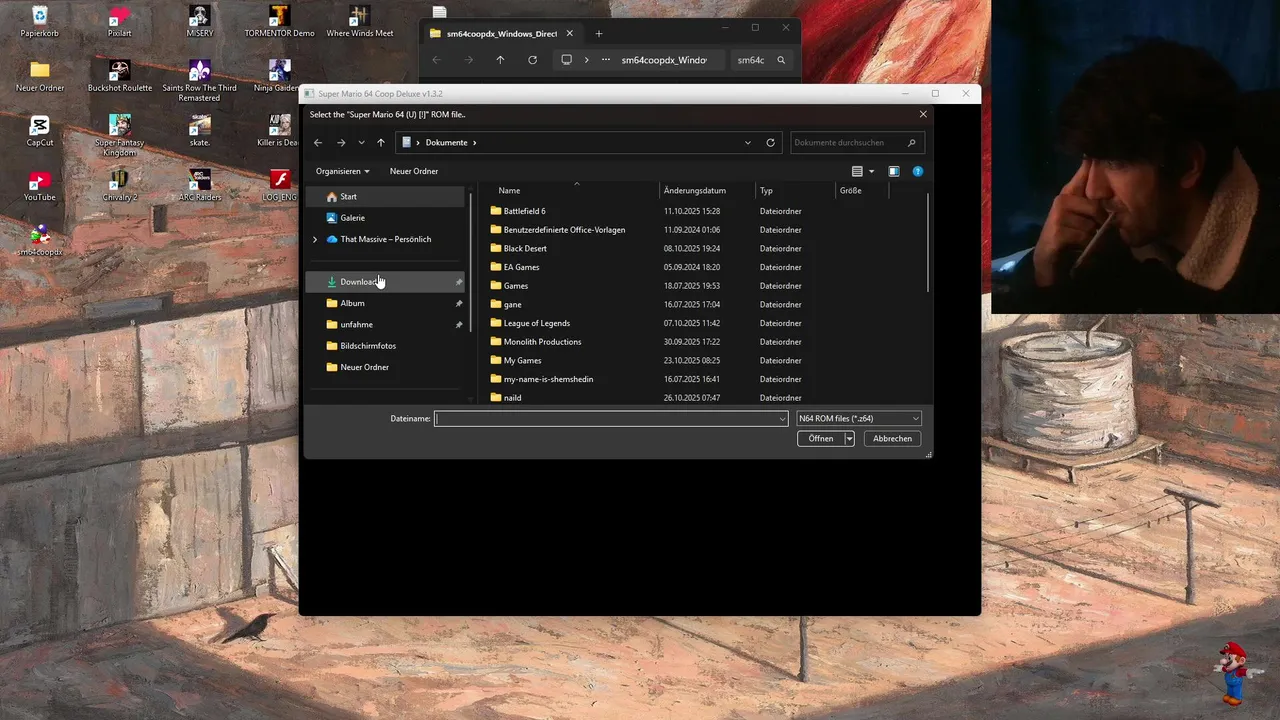Screen dimensions: 1280x720
Task: Open the Pixilart desktop shortcut
Action: pos(119,22)
